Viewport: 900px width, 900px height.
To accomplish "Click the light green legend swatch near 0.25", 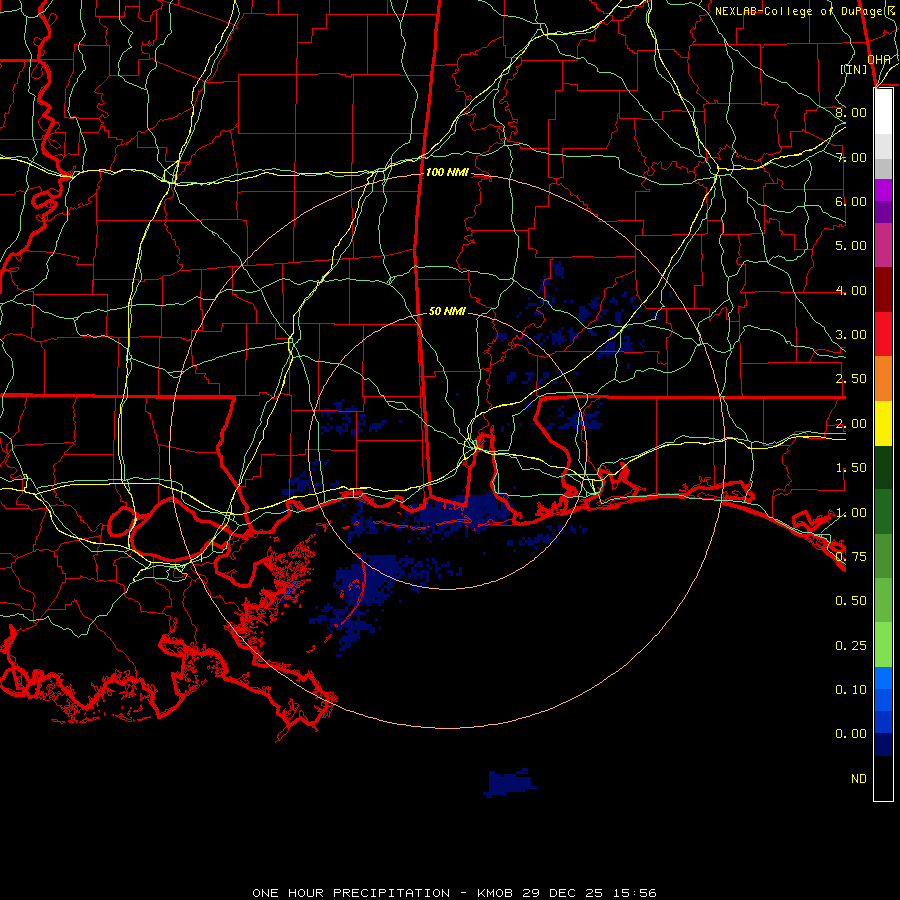I will (x=883, y=645).
